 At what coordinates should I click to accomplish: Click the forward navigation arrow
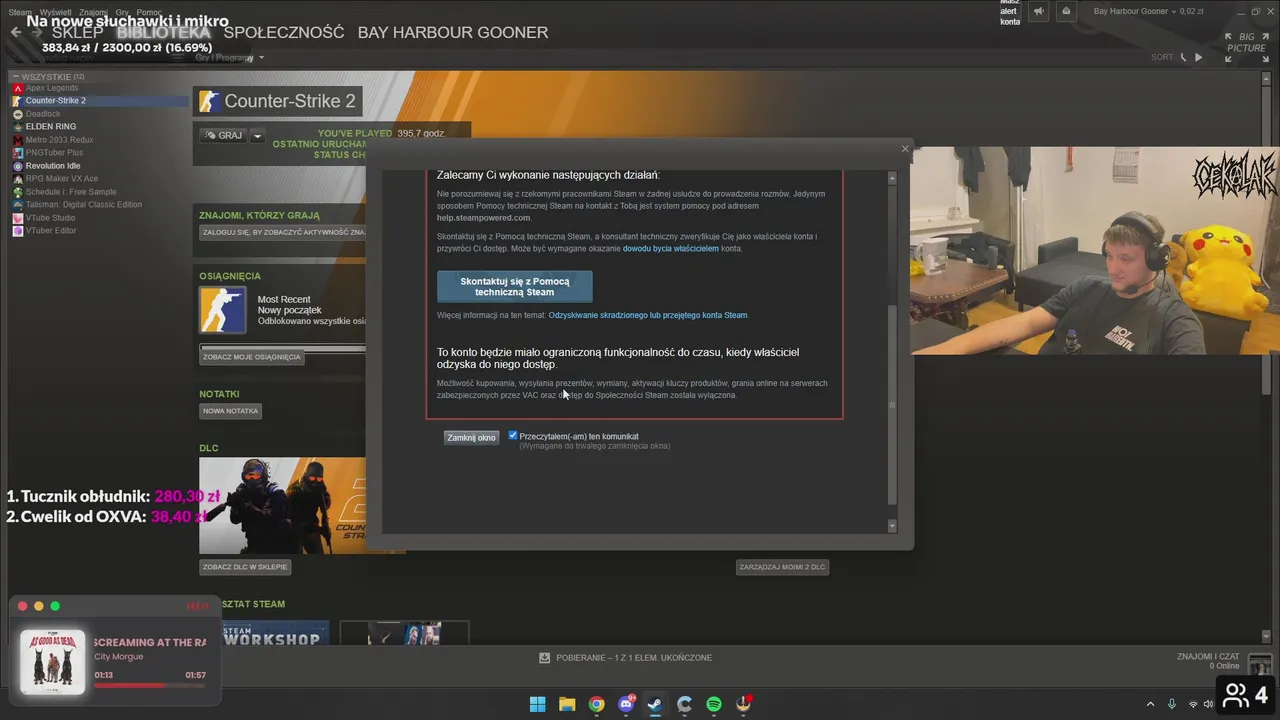click(37, 32)
